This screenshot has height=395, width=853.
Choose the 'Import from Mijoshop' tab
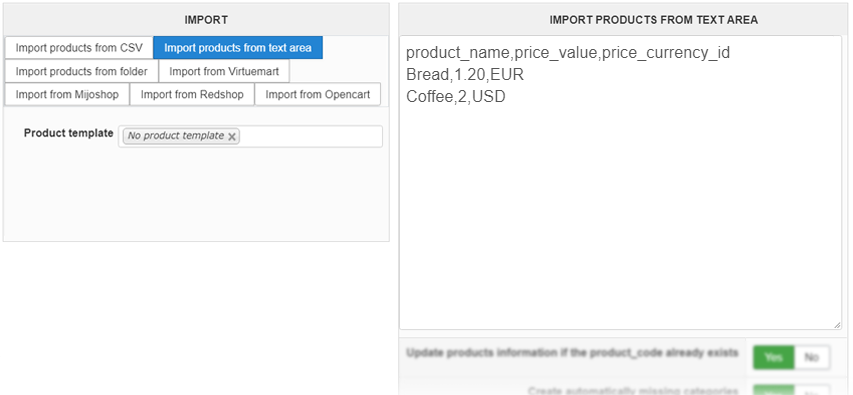tap(67, 95)
